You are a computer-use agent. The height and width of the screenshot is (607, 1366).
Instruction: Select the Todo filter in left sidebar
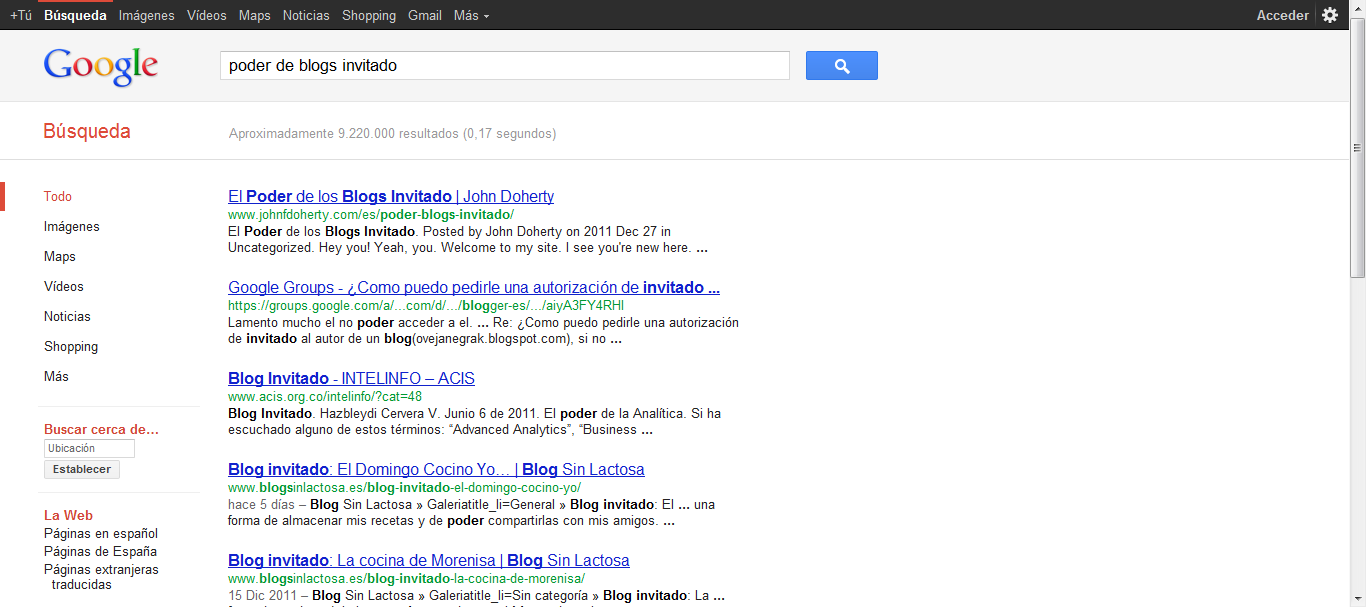[58, 197]
